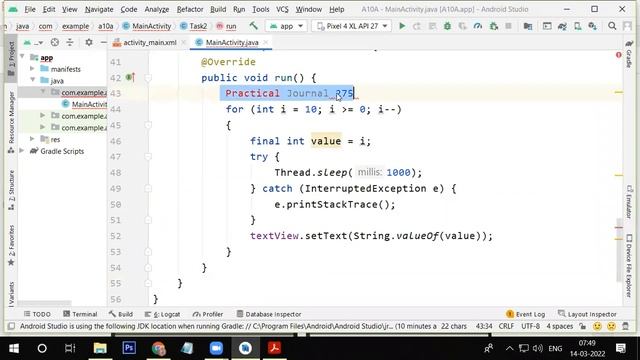The image size is (640, 360).
Task: Click the UTF-8 encoding in status bar
Action: point(530,326)
